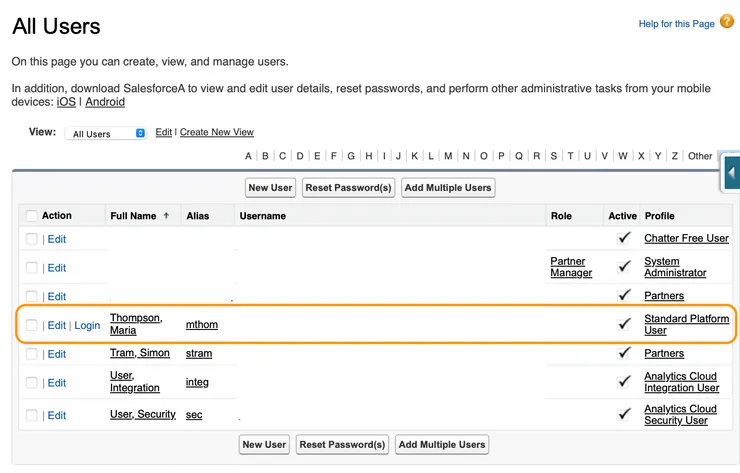Open the Help for this Page link
Viewport: 740px width, 473px height.
click(x=676, y=23)
